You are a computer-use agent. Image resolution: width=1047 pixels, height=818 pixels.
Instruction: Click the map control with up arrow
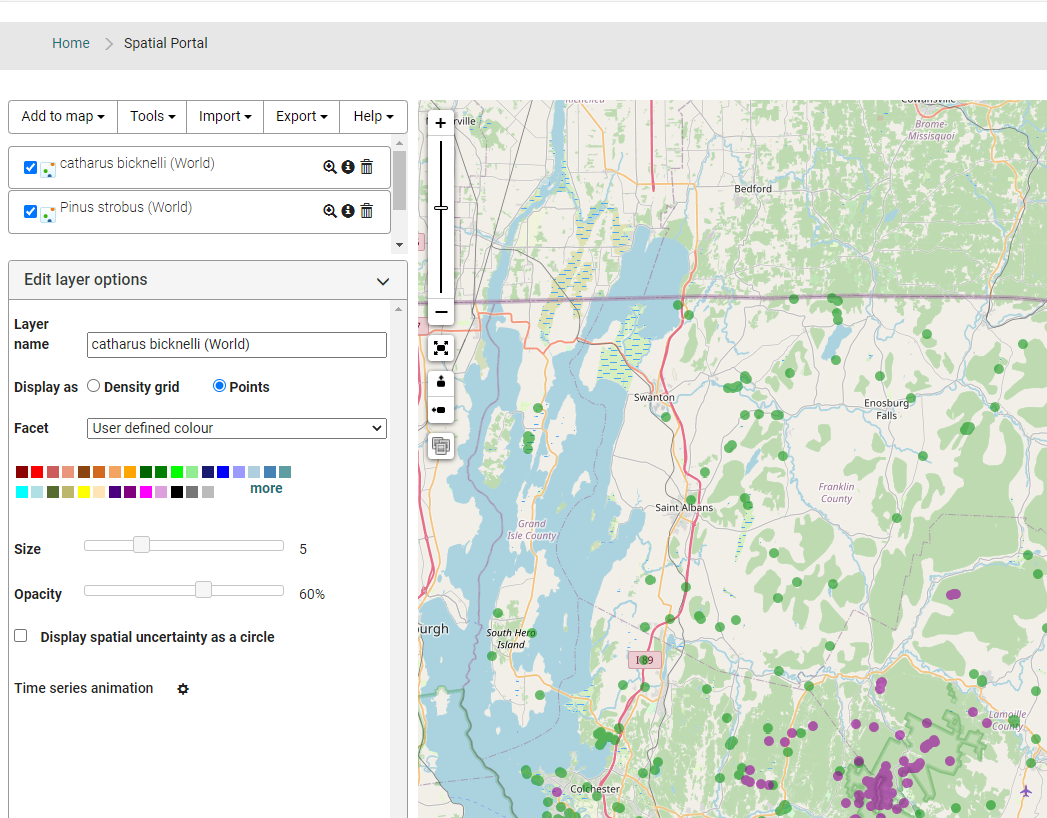(x=441, y=382)
